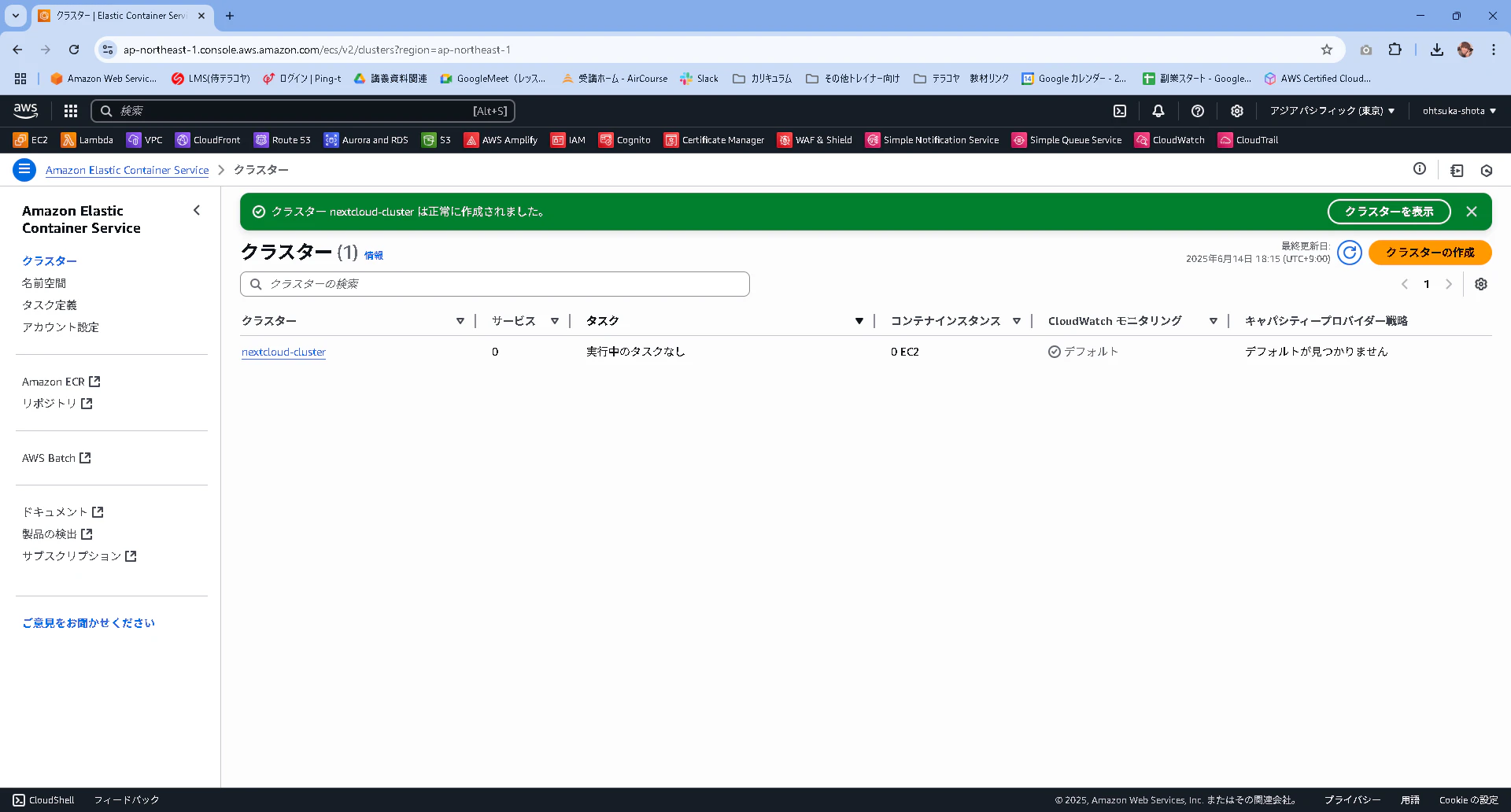
Task: Open Amazon ECR sidebar link
Action: [61, 382]
